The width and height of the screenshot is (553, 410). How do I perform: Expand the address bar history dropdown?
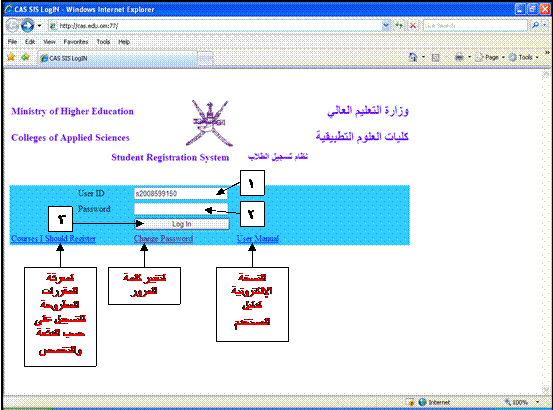pos(386,26)
